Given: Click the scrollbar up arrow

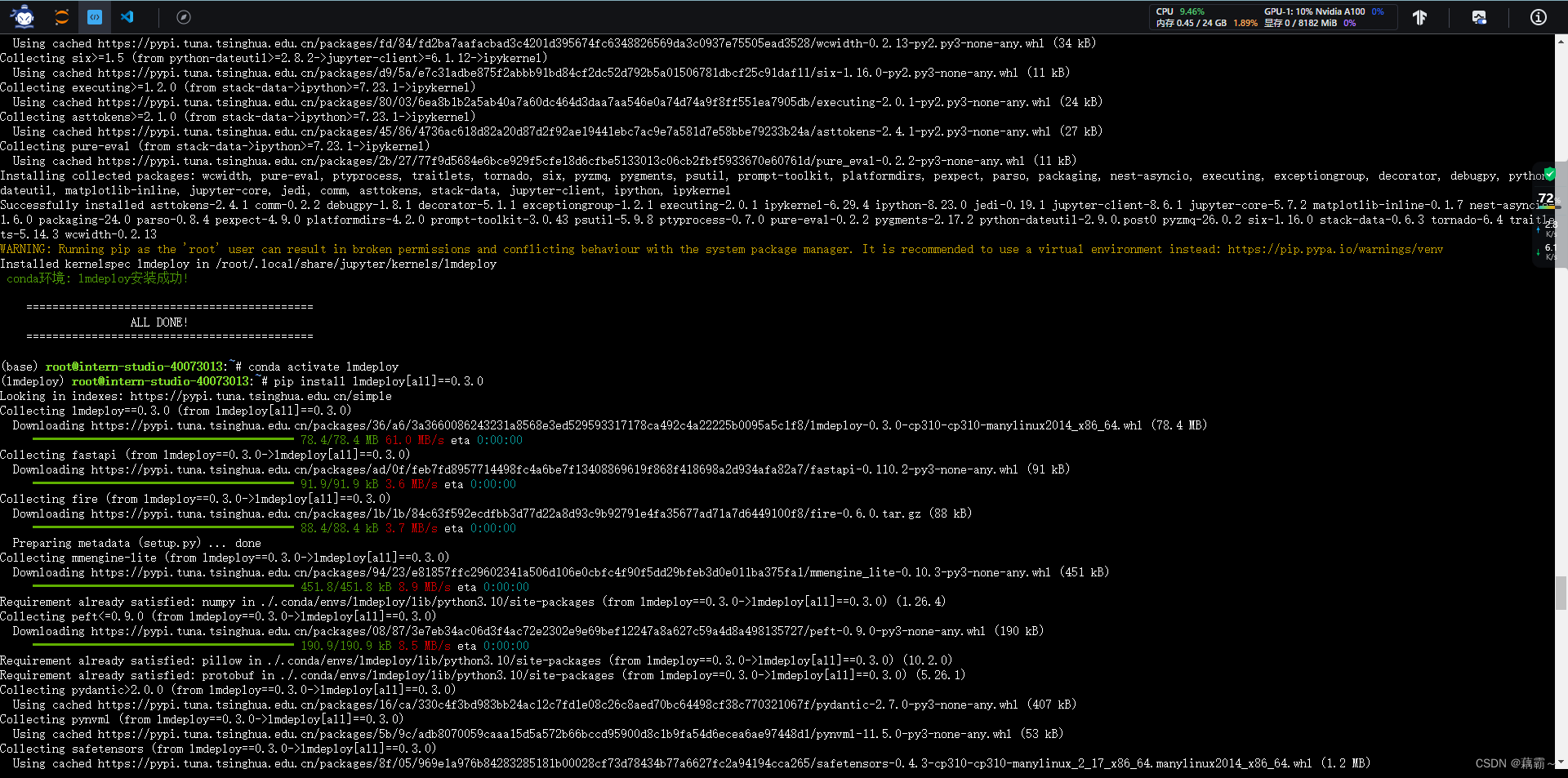Looking at the screenshot, I should [1561, 40].
